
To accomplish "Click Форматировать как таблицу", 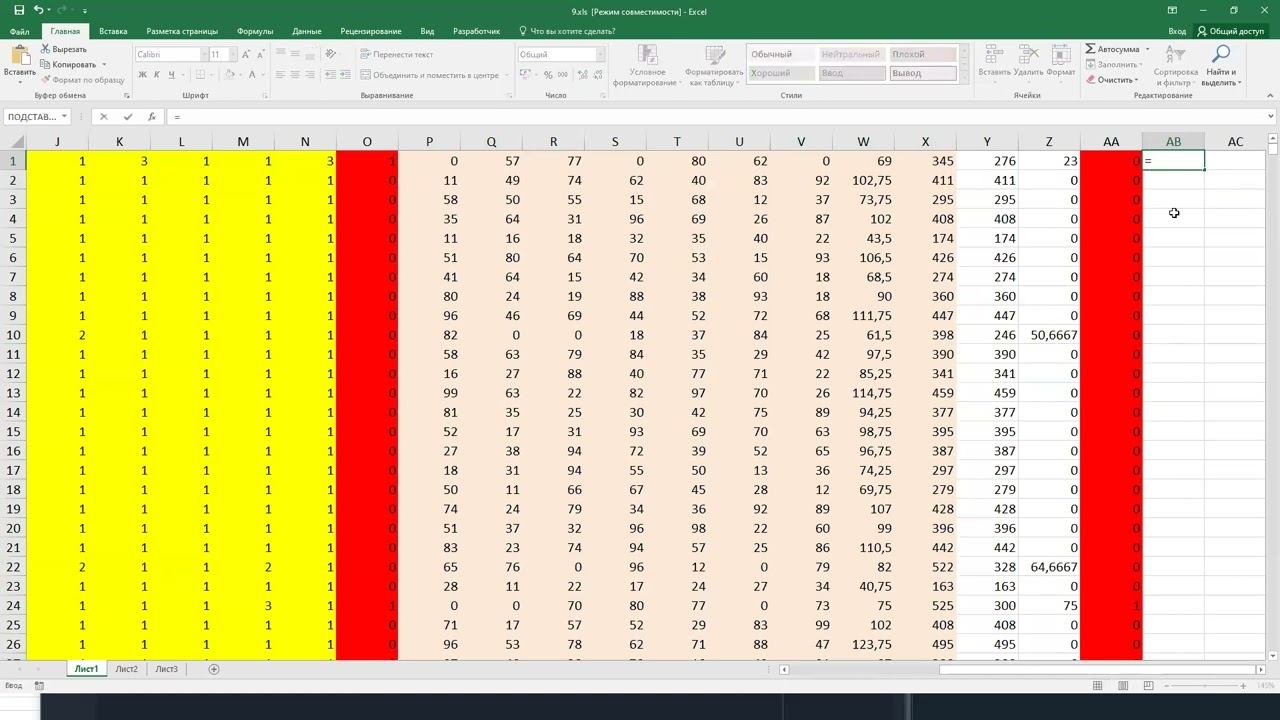I will (714, 64).
